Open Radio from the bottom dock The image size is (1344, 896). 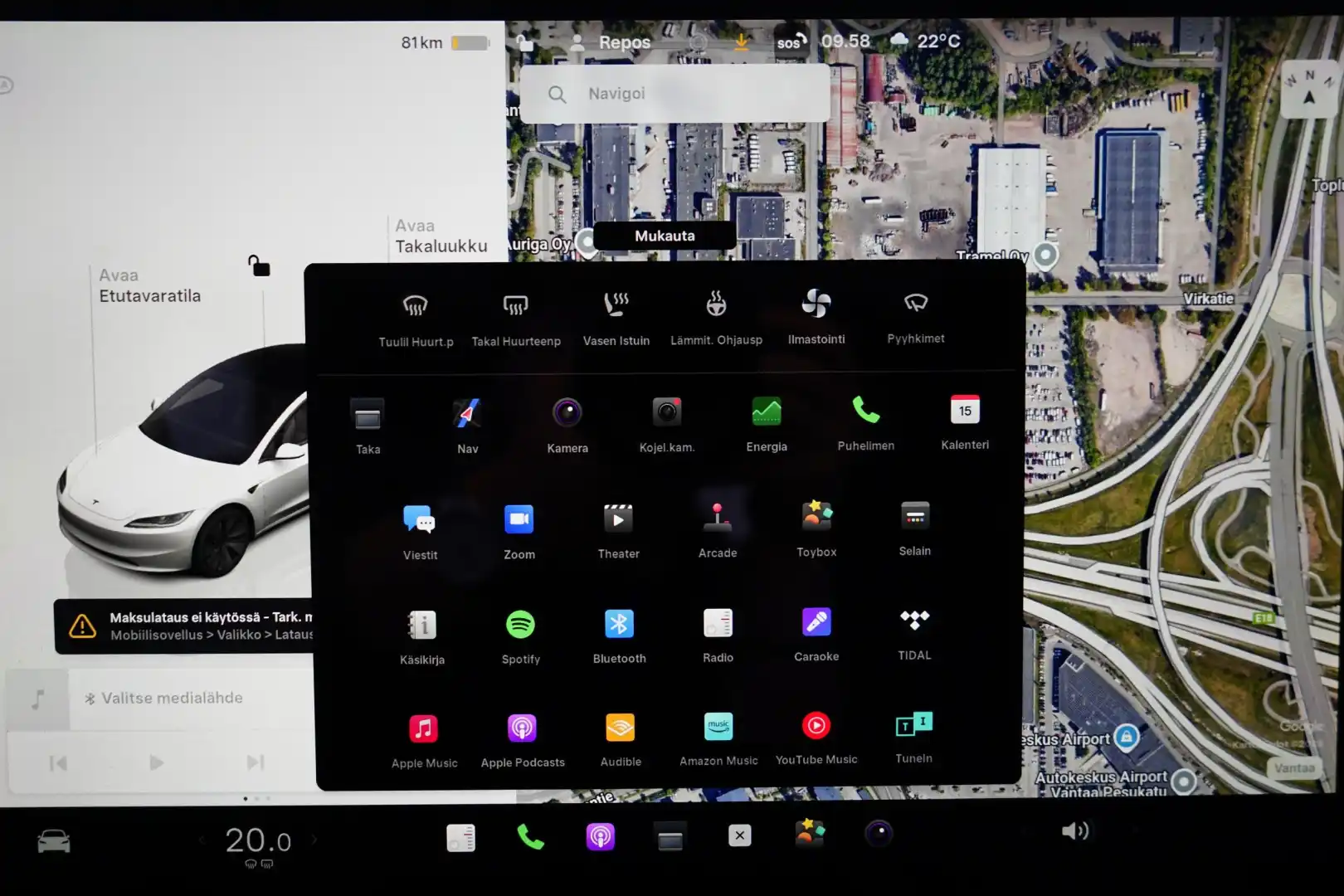coord(460,838)
